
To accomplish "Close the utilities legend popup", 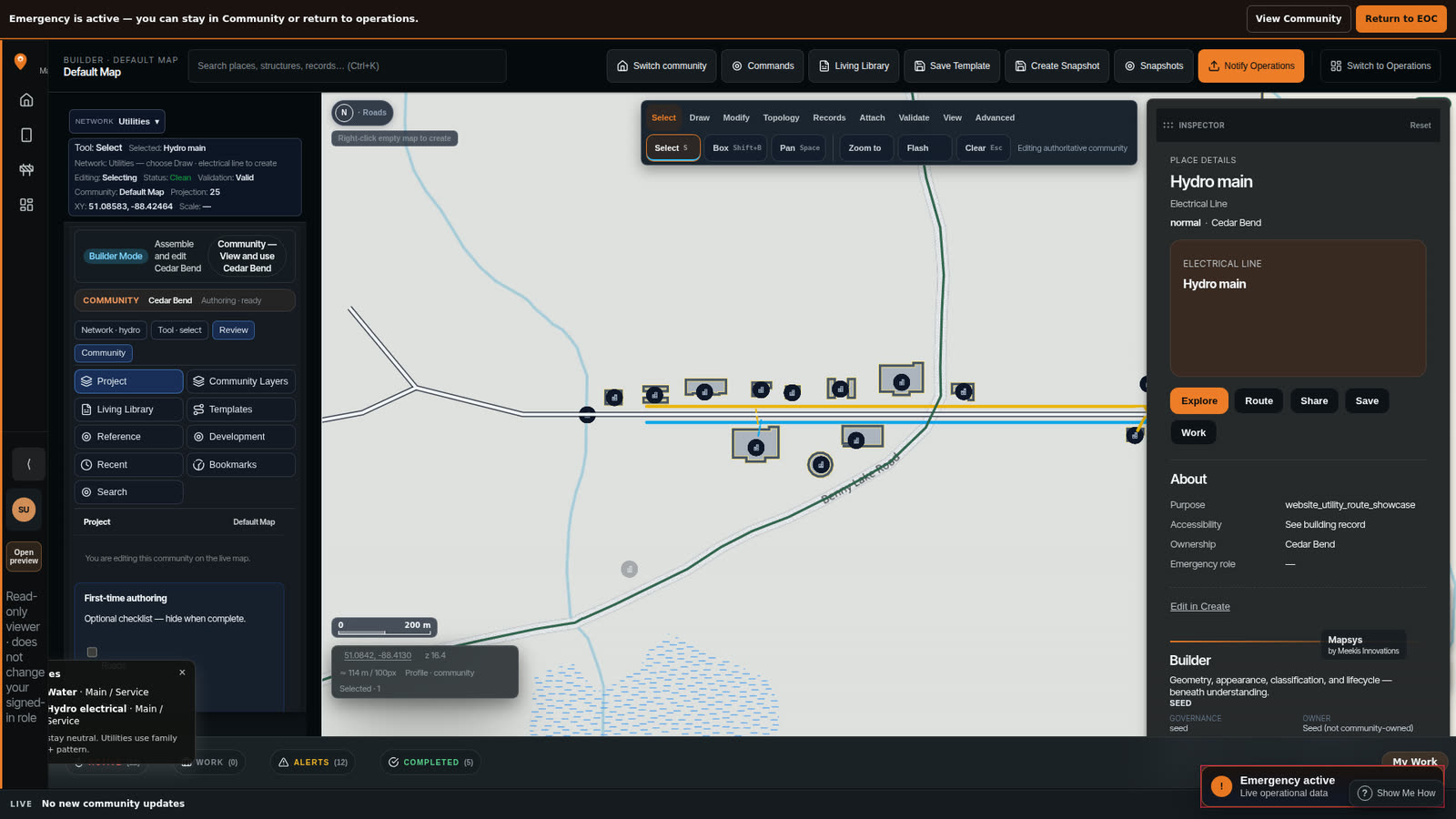I will pos(182,672).
